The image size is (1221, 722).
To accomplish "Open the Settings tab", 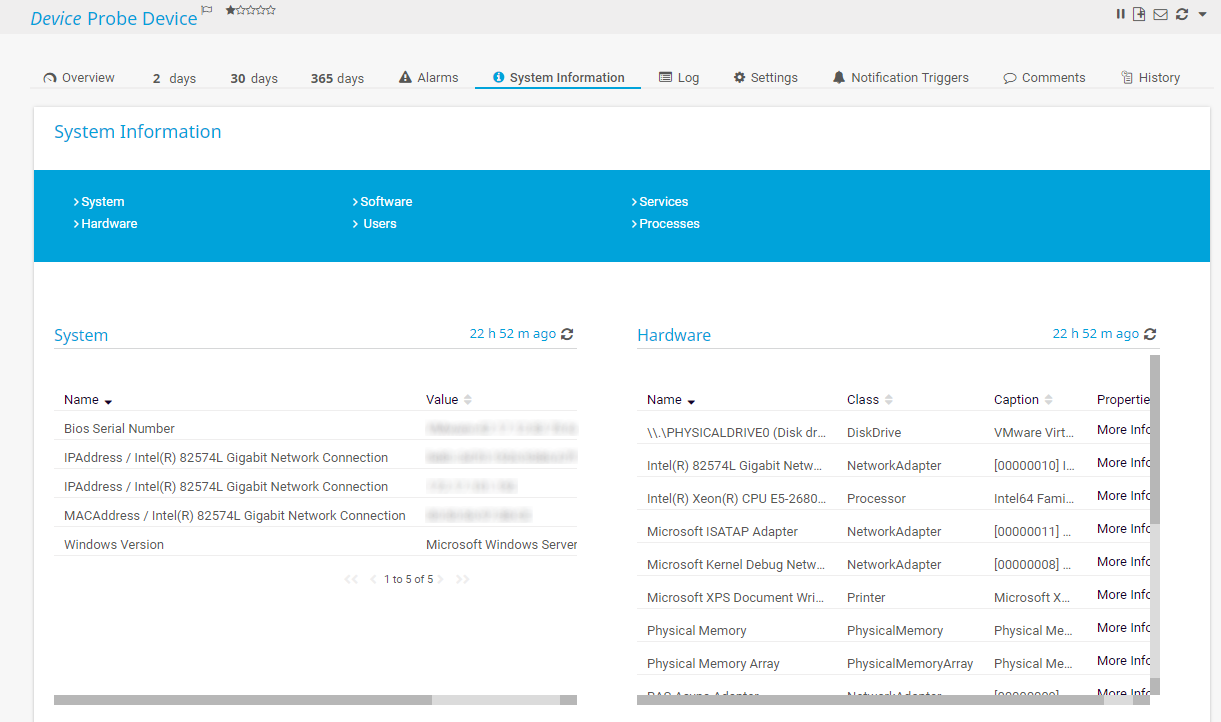I will click(x=765, y=78).
